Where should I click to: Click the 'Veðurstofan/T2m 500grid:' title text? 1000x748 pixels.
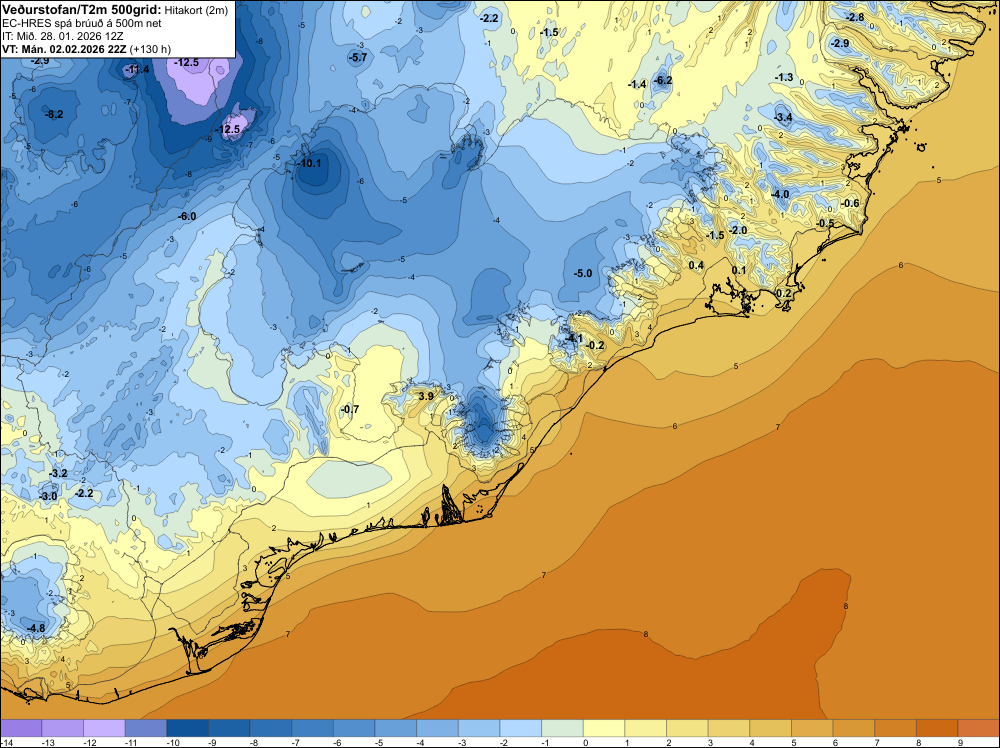point(81,9)
